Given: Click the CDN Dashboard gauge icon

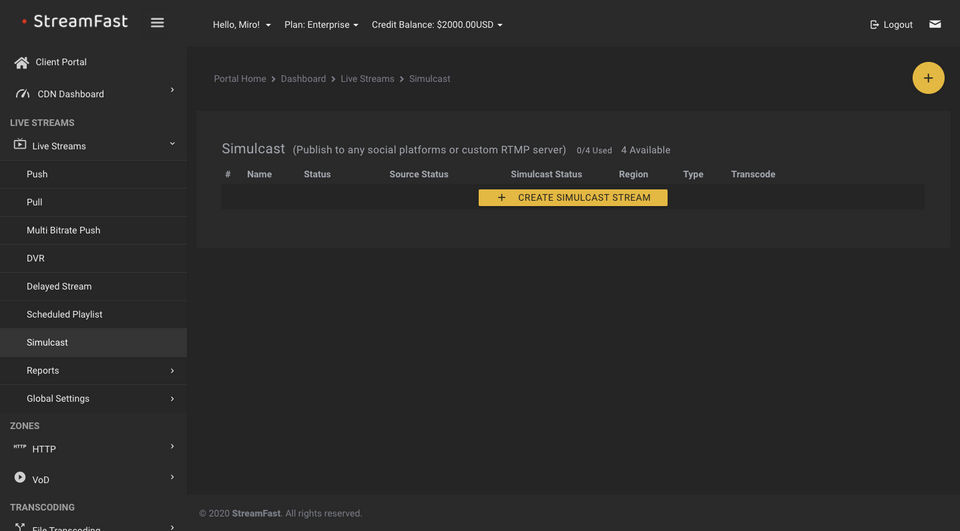Looking at the screenshot, I should (x=21, y=94).
